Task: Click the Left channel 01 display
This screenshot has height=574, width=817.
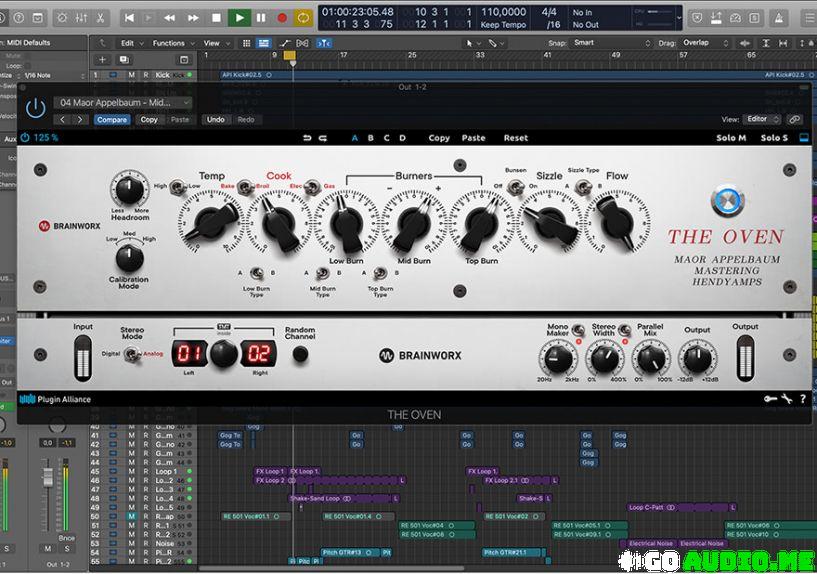Action: 189,354
